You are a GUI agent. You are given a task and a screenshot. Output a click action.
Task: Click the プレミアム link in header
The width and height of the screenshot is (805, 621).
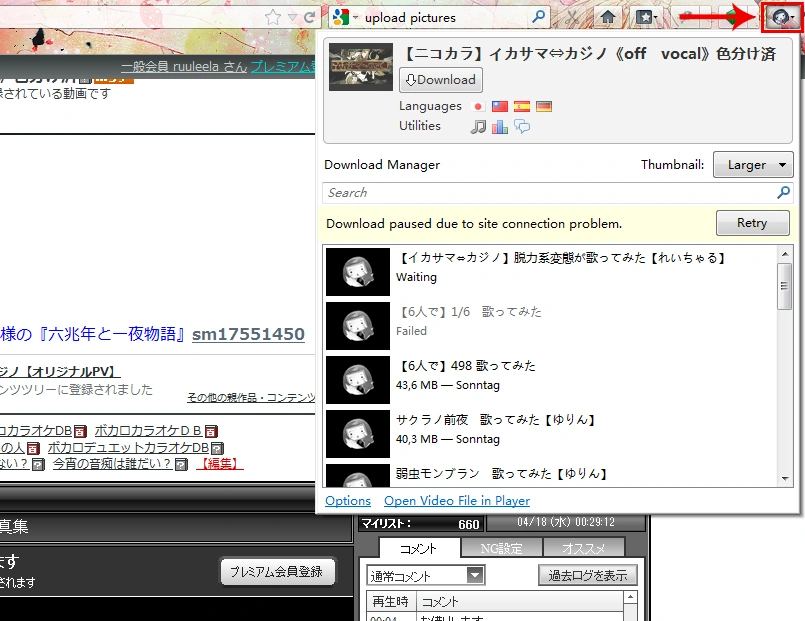[282, 67]
